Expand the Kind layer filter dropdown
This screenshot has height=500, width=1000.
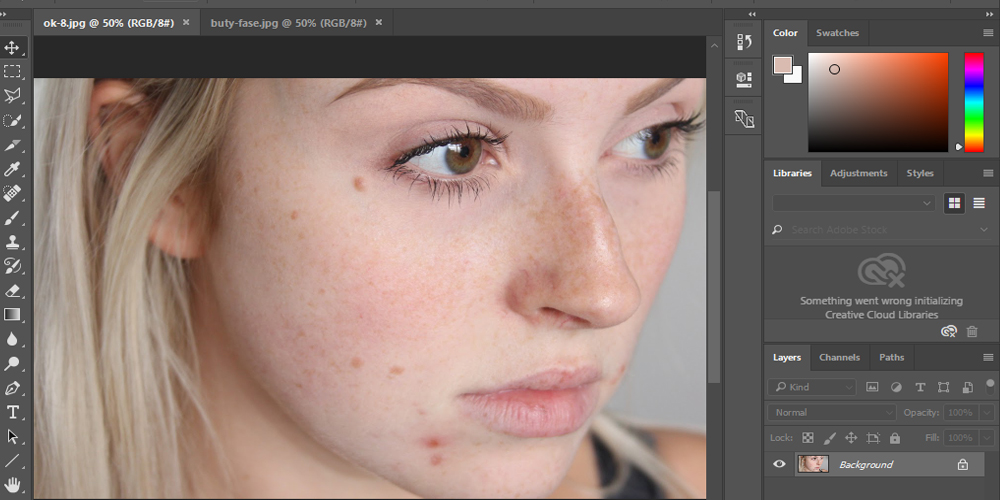pyautogui.click(x=813, y=387)
